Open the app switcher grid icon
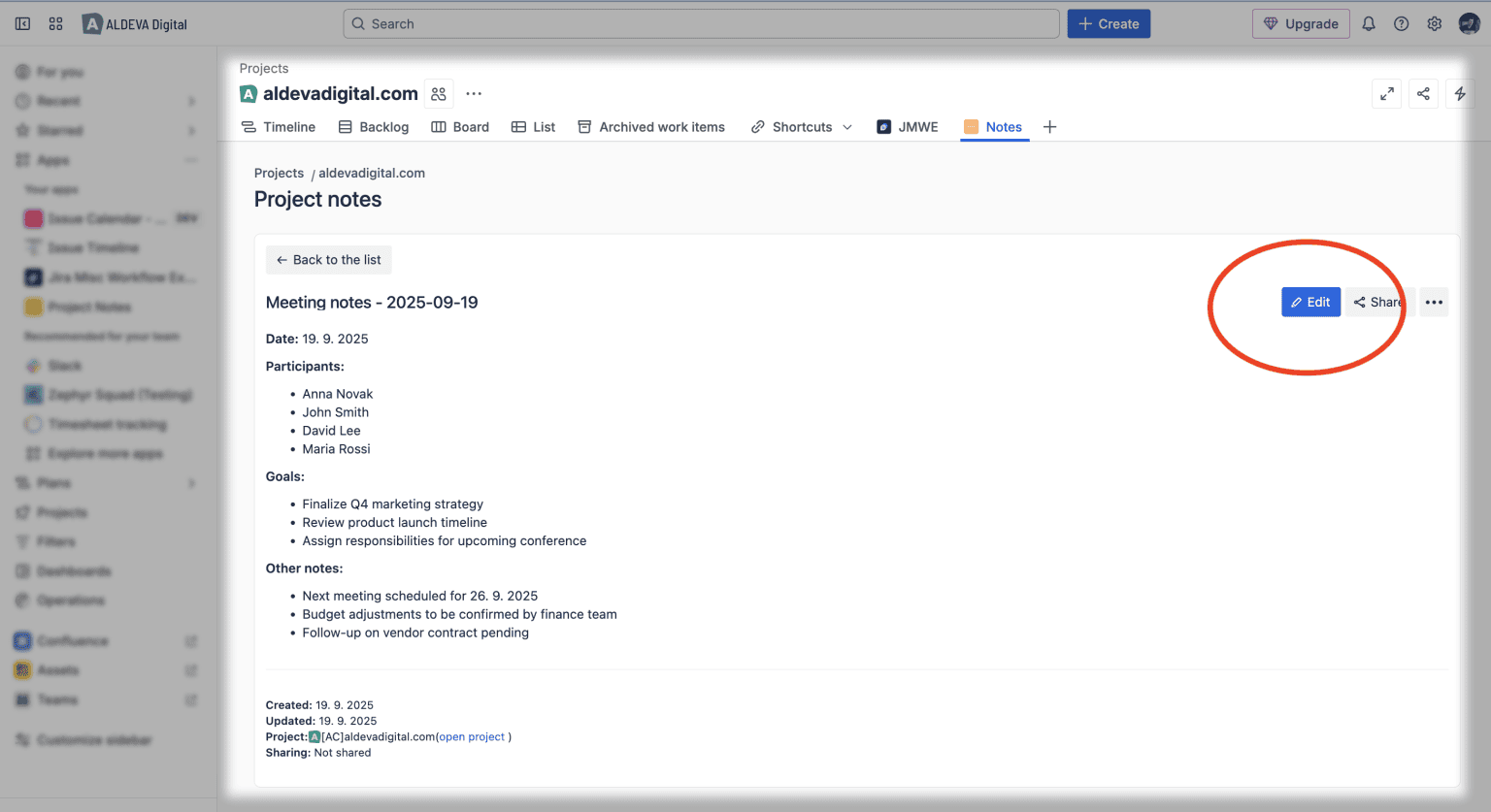The height and width of the screenshot is (812, 1491). pyautogui.click(x=55, y=23)
